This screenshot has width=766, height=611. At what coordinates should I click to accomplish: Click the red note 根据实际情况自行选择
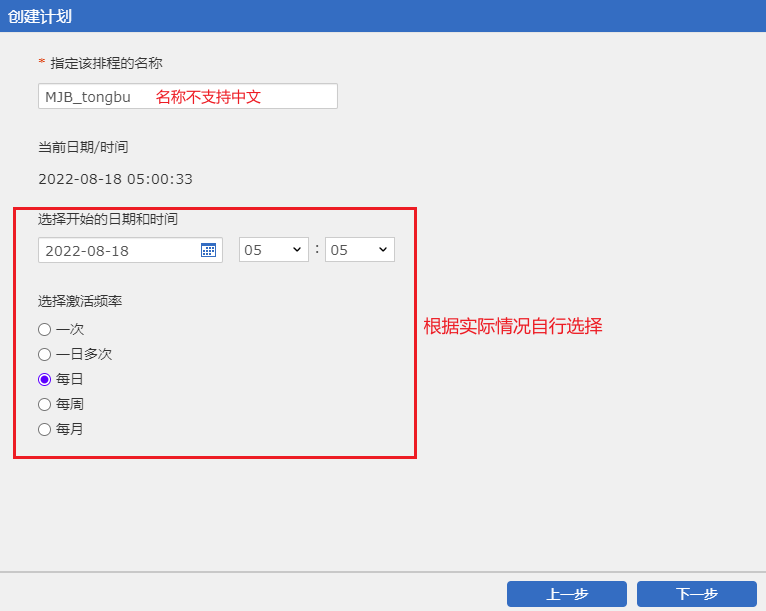[x=513, y=327]
